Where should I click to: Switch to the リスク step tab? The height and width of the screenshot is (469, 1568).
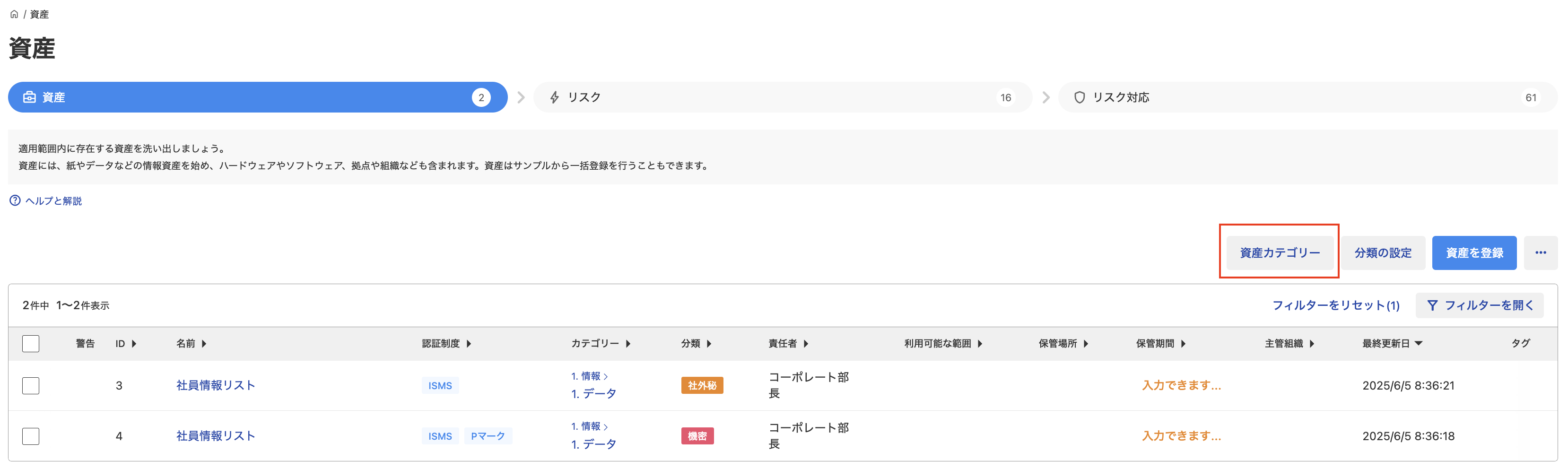(782, 97)
